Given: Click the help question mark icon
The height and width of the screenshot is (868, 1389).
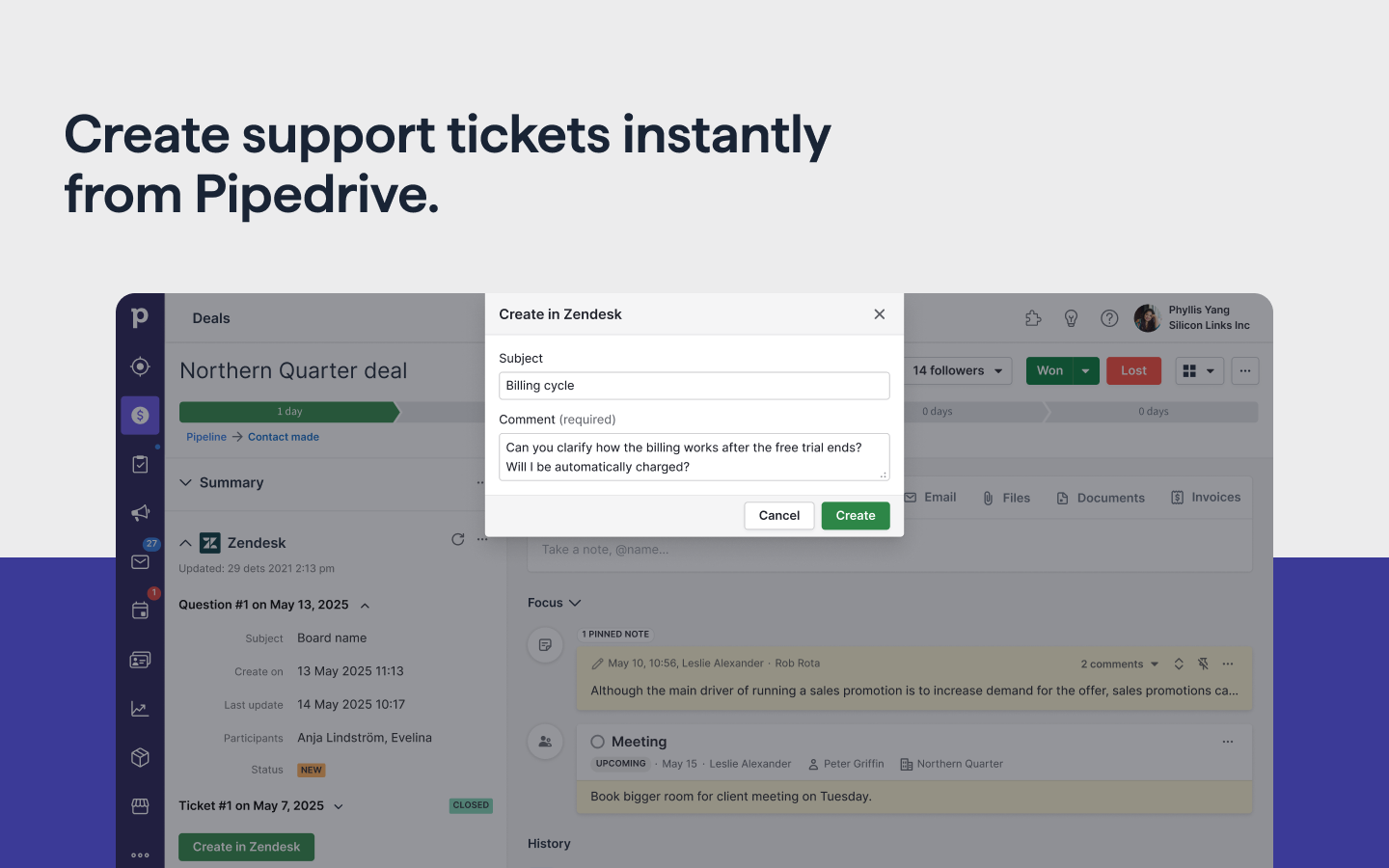Looking at the screenshot, I should click(1109, 318).
